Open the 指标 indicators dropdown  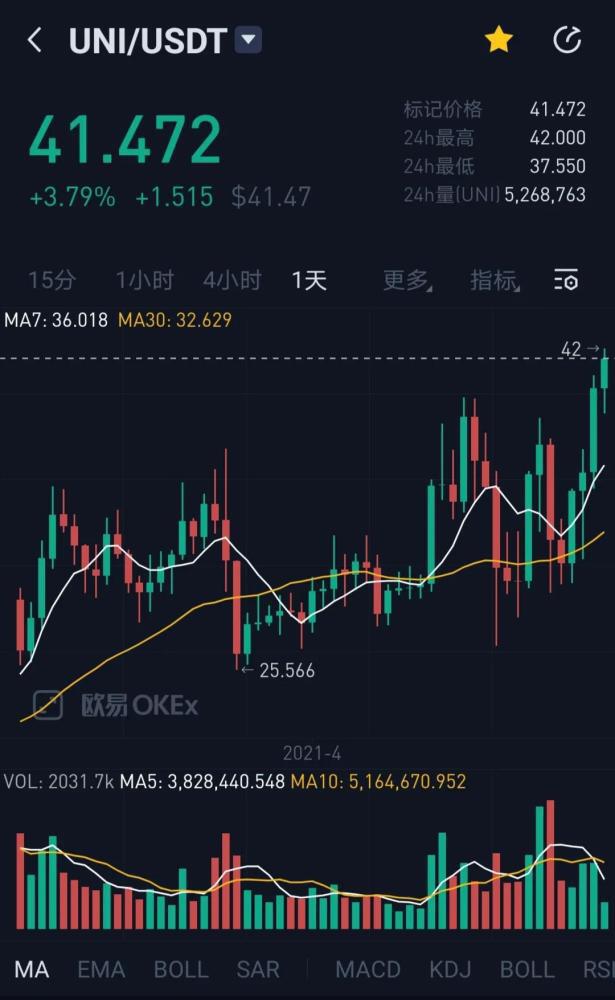point(492,281)
